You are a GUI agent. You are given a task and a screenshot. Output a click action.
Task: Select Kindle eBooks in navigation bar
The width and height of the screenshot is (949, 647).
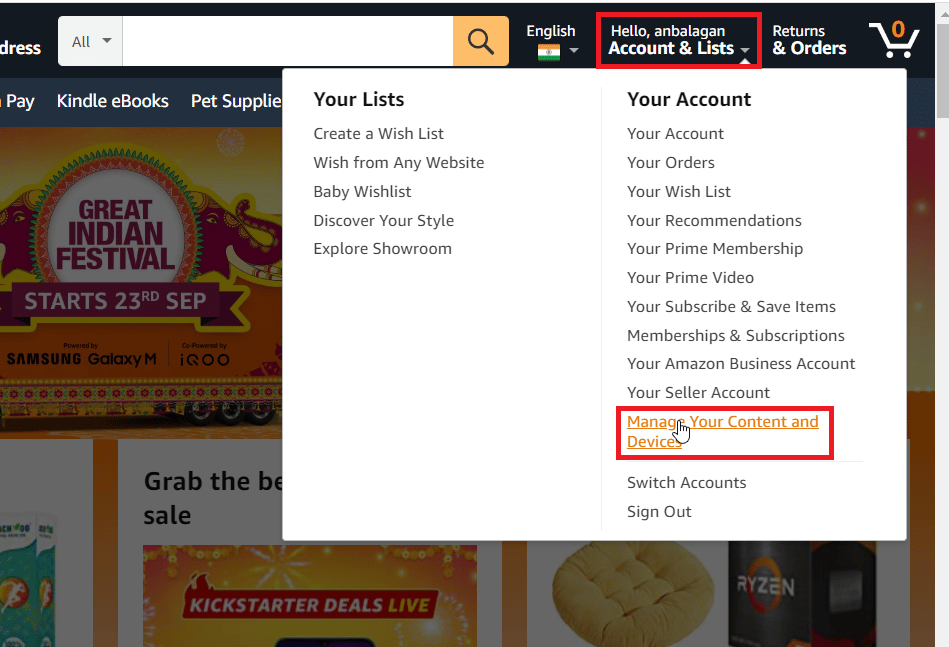(x=113, y=101)
